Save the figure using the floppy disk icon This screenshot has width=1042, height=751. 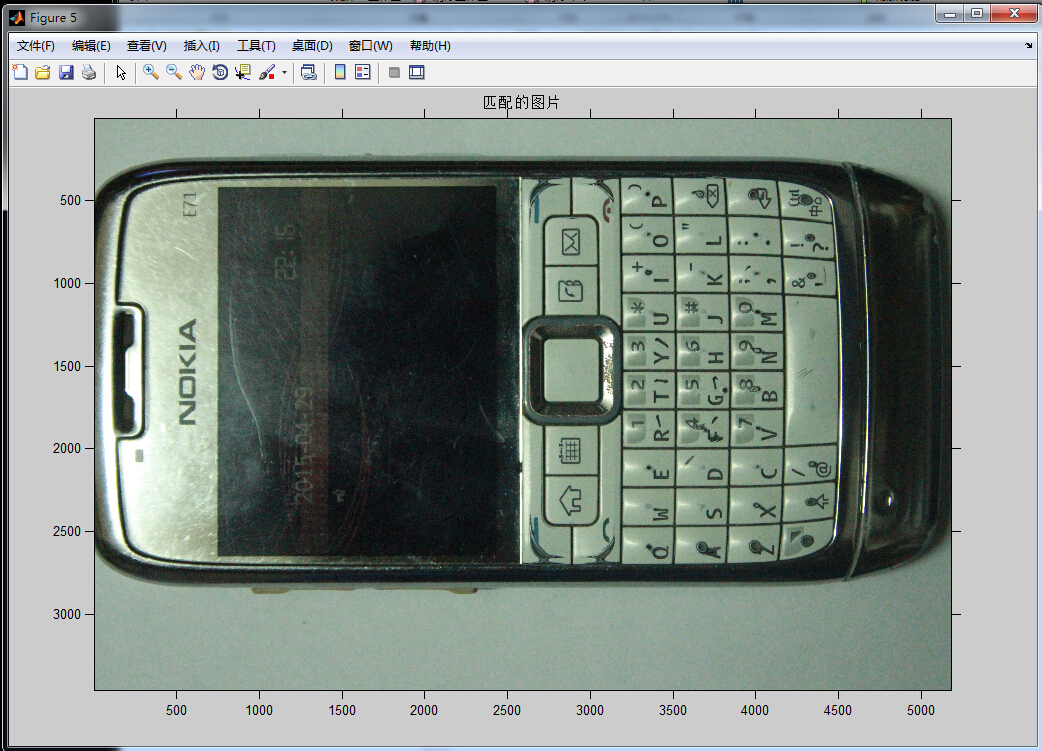(66, 72)
